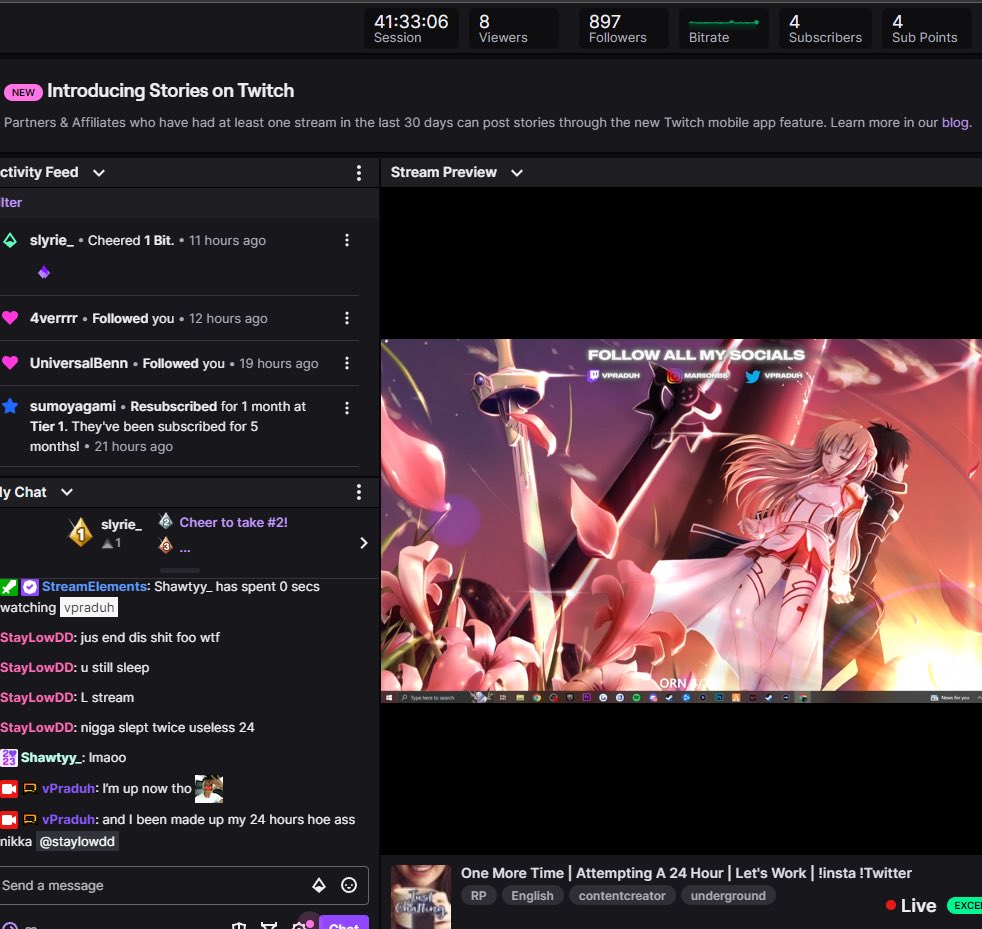Click the stream preview video
982x929 pixels.
pyautogui.click(x=681, y=521)
